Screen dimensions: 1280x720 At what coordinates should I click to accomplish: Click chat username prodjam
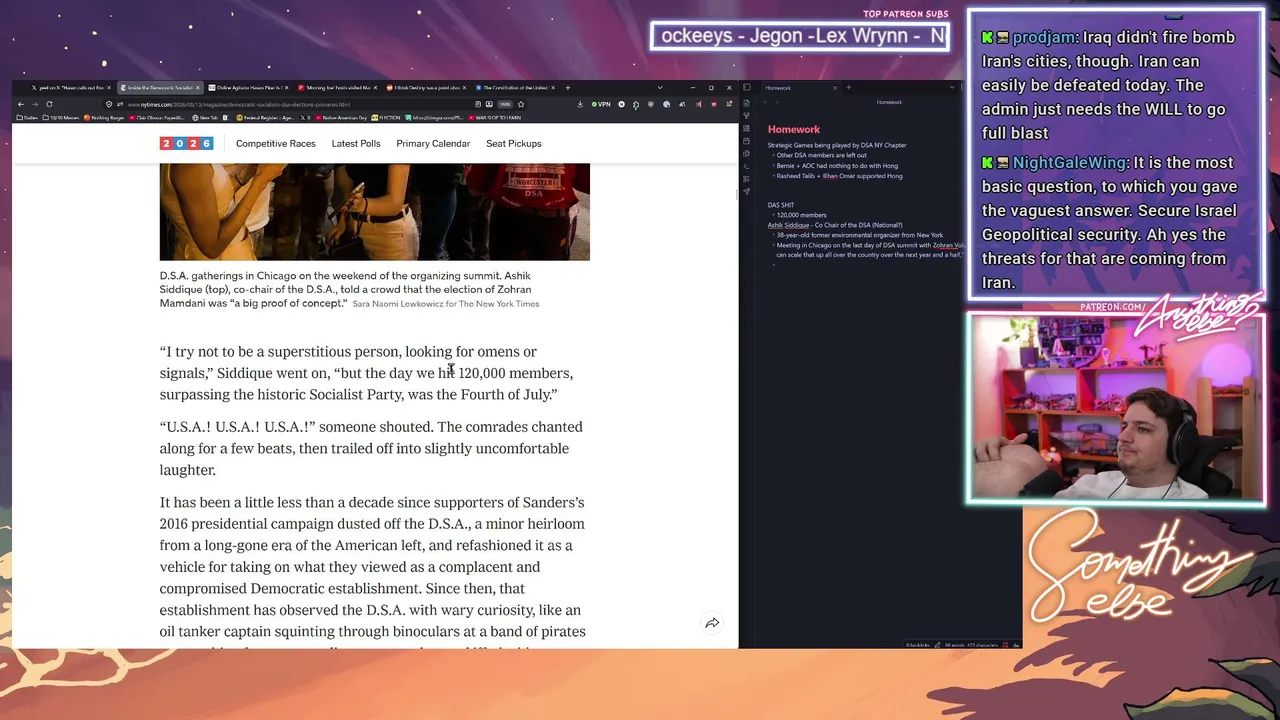(x=1043, y=38)
